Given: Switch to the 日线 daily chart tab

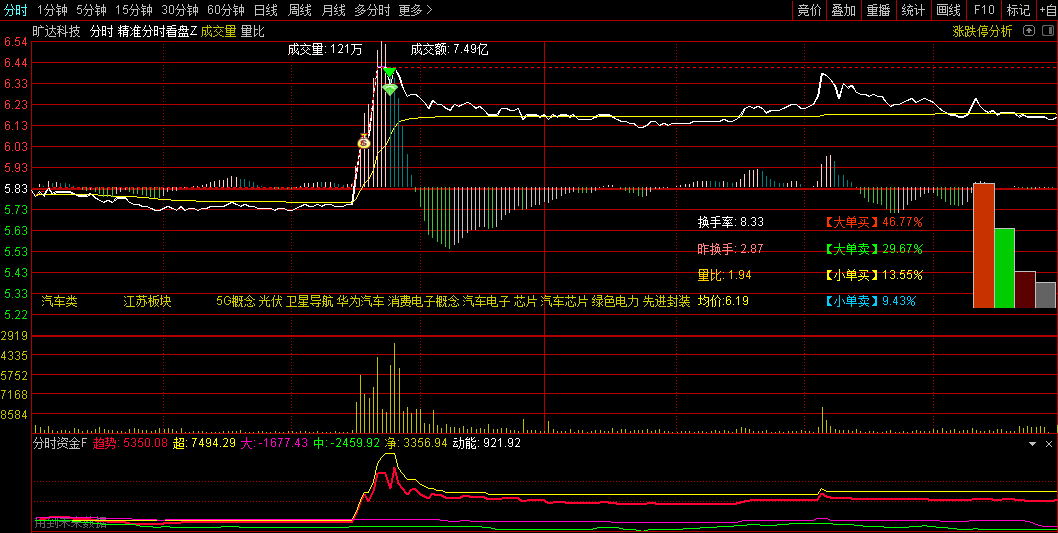Looking at the screenshot, I should (265, 10).
